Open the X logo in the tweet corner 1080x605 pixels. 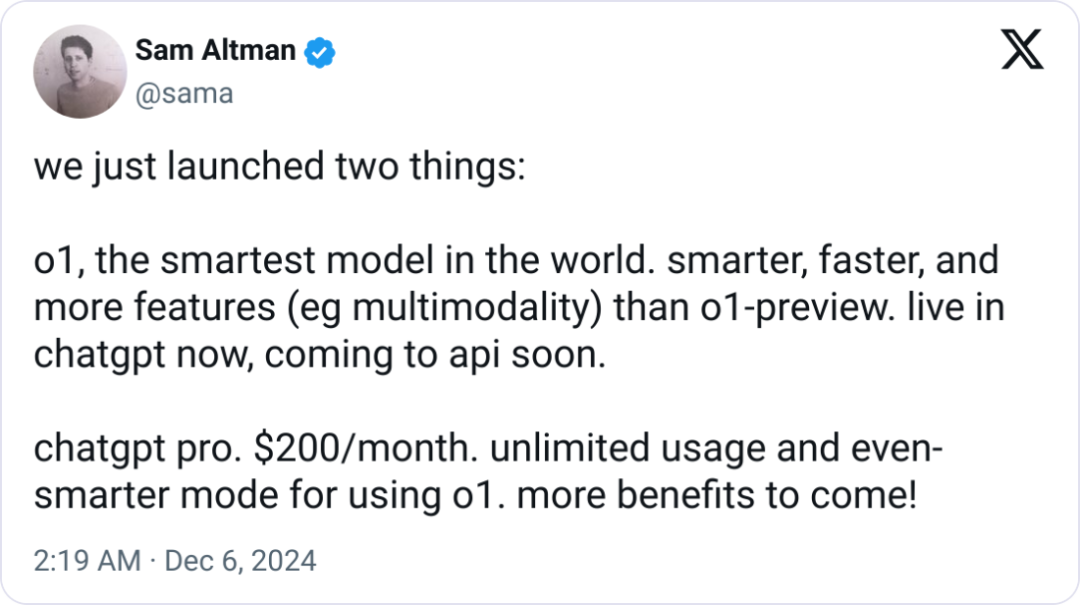click(1022, 50)
